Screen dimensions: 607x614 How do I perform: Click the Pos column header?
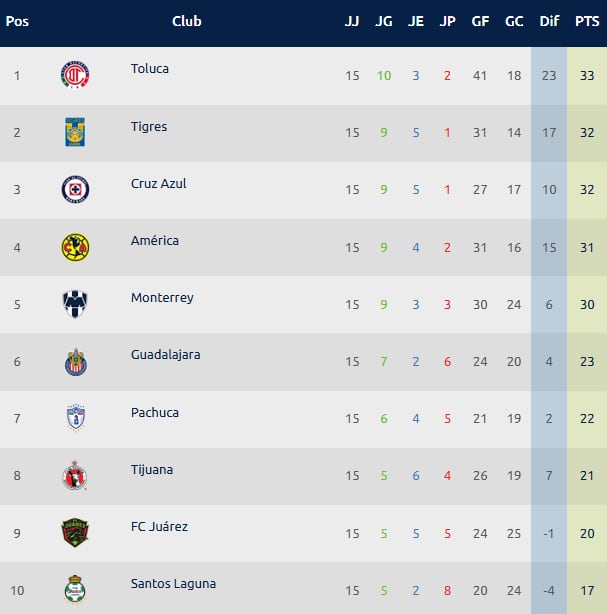pyautogui.click(x=17, y=21)
